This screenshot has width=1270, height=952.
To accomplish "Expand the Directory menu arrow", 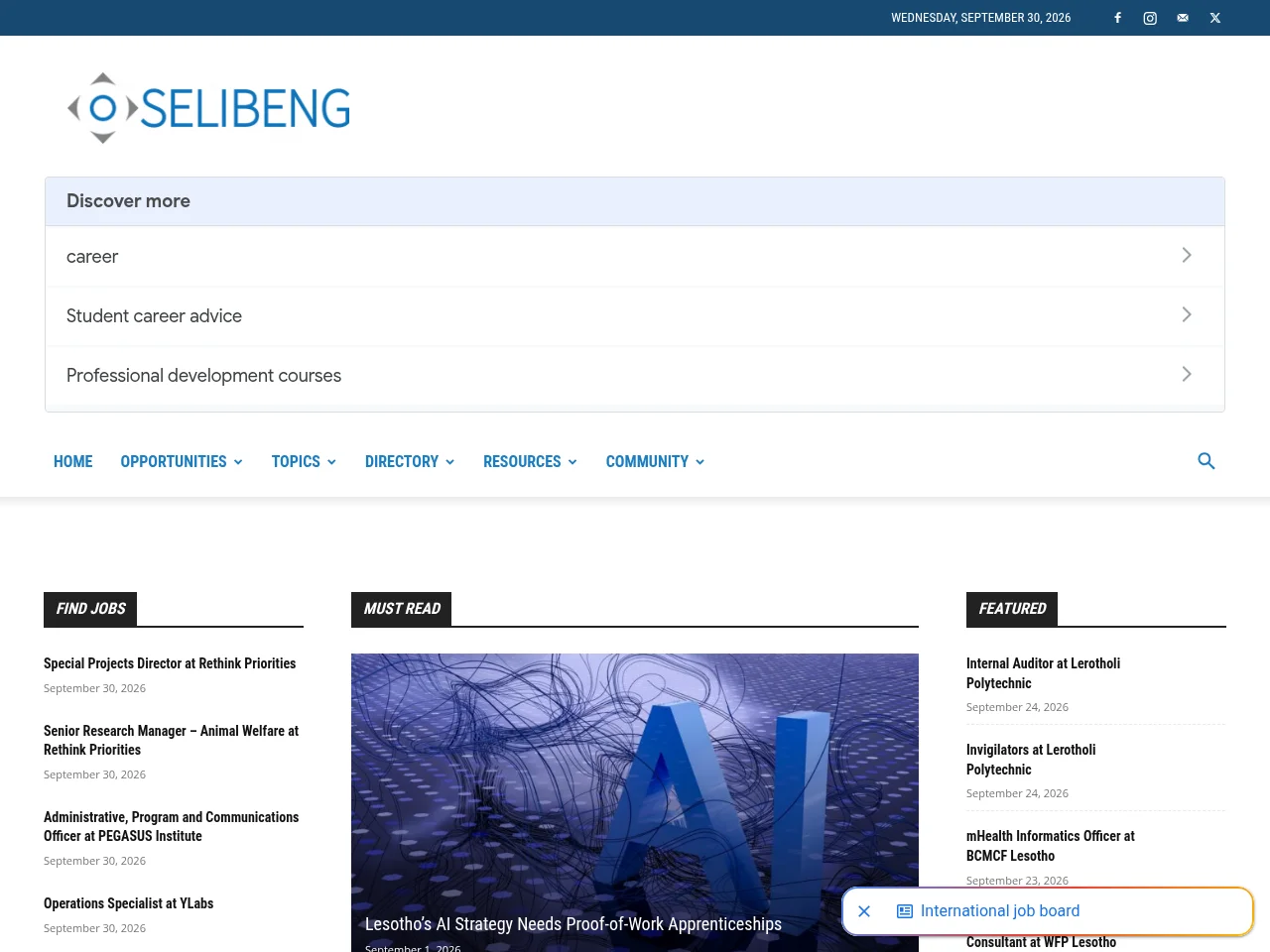I will [449, 462].
